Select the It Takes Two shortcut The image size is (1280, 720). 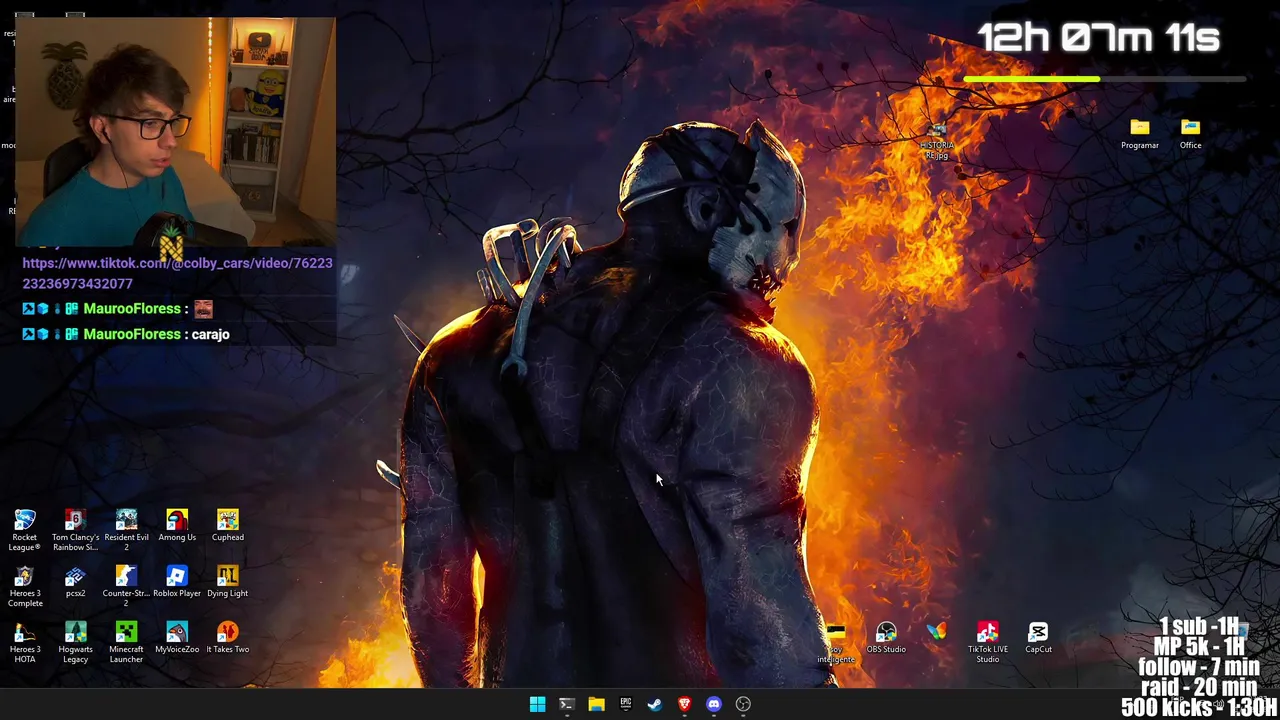227,638
